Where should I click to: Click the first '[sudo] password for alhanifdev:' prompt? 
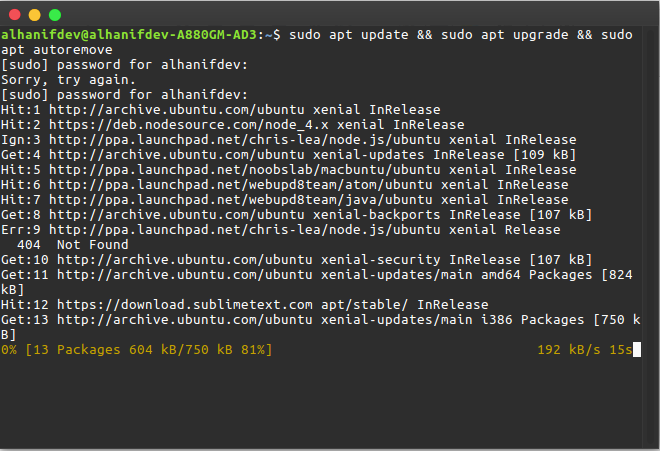click(125, 64)
